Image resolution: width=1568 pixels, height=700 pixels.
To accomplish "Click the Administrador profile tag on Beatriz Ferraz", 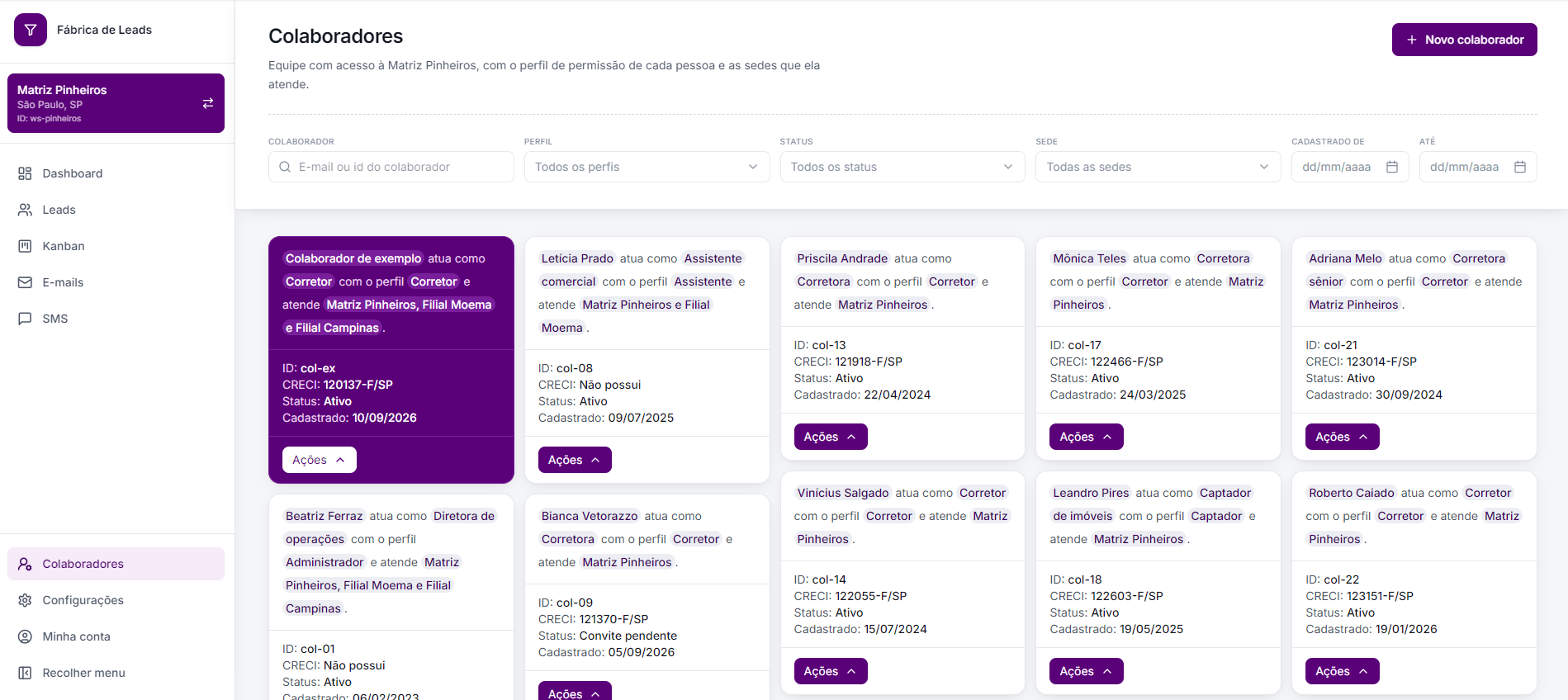I will click(x=324, y=562).
